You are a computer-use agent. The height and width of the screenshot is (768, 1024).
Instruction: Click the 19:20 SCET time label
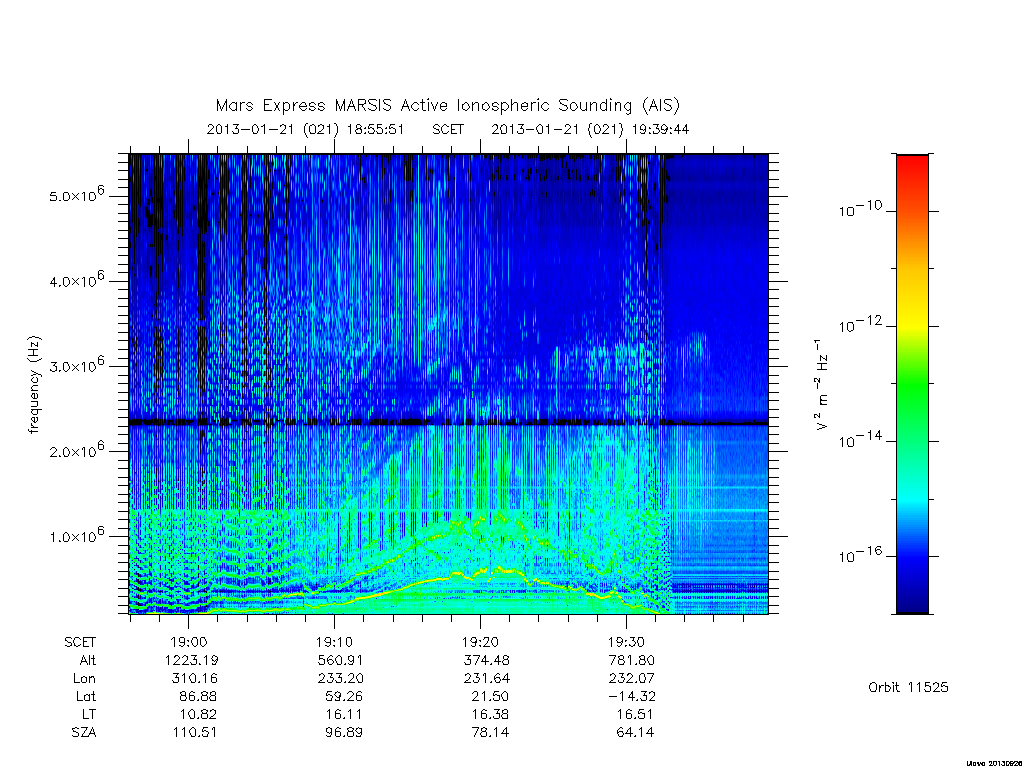[481, 642]
